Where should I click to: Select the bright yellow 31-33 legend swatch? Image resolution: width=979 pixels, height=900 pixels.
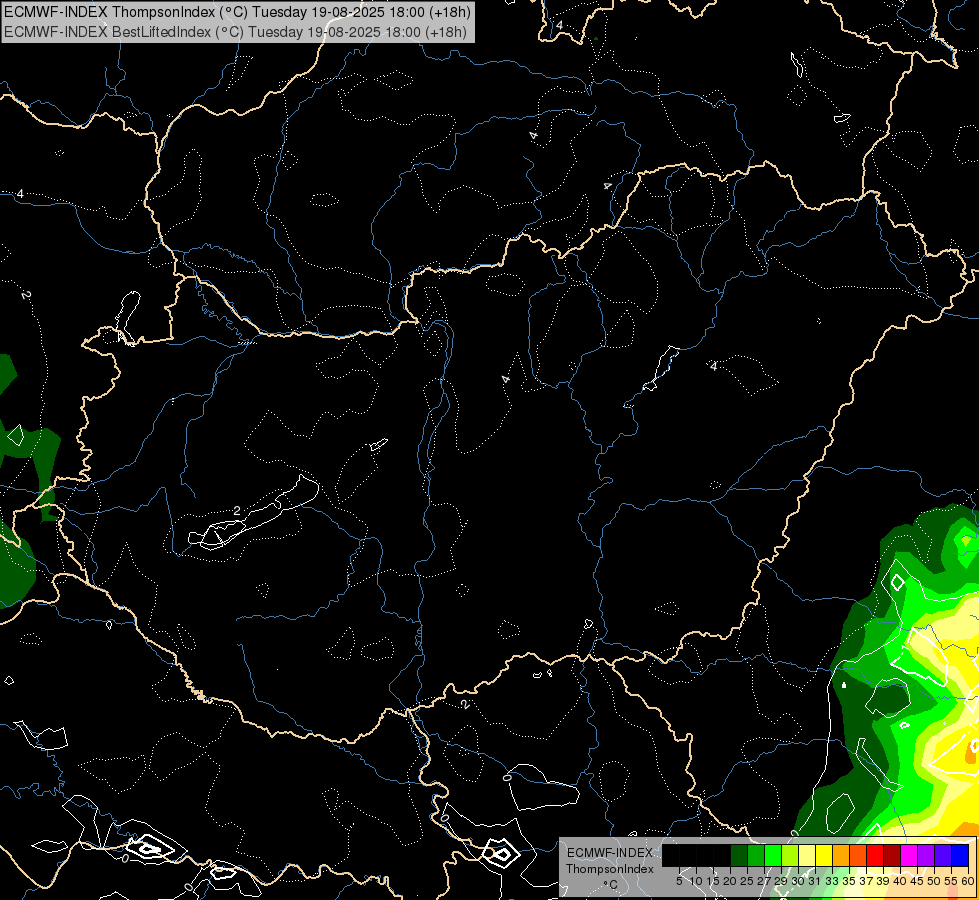tap(824, 855)
